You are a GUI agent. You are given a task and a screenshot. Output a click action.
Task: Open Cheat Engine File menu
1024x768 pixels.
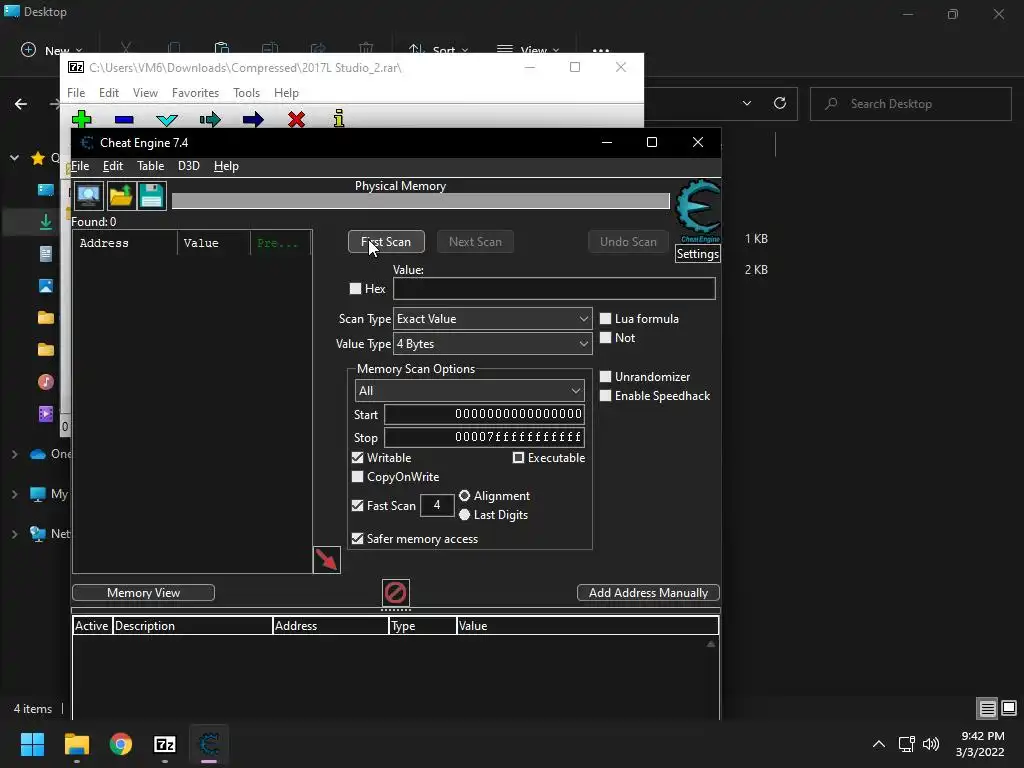click(x=80, y=166)
